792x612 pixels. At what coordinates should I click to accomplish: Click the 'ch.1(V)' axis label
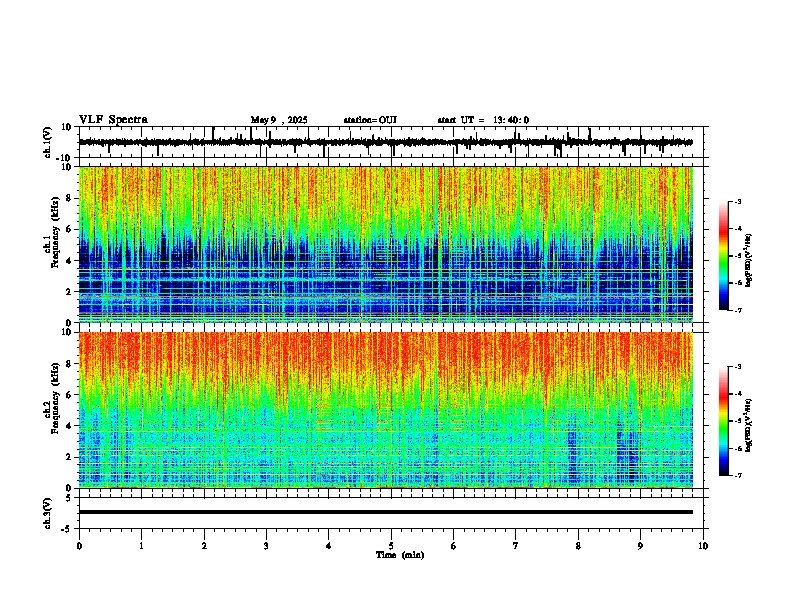coord(48,142)
